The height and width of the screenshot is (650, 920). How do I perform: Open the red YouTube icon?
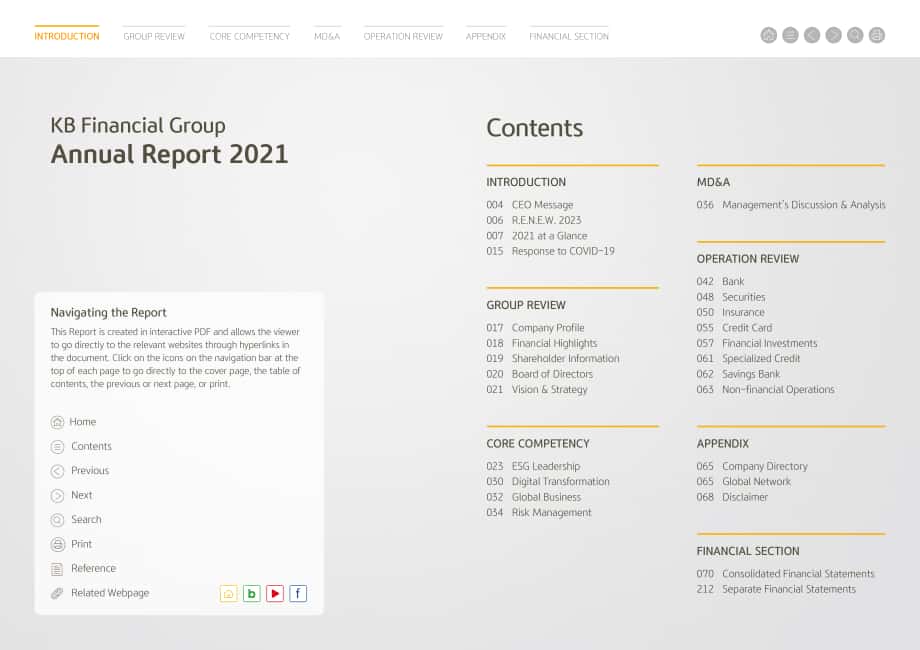tap(275, 594)
